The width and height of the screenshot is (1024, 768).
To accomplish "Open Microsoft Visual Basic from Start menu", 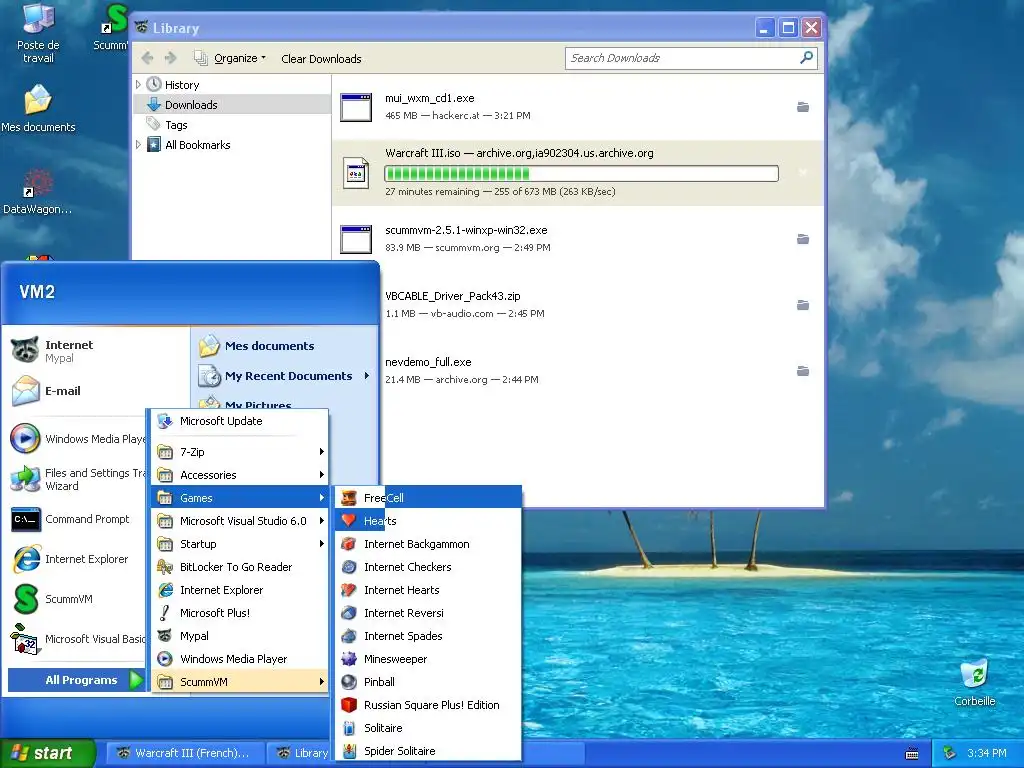I will pos(76,639).
